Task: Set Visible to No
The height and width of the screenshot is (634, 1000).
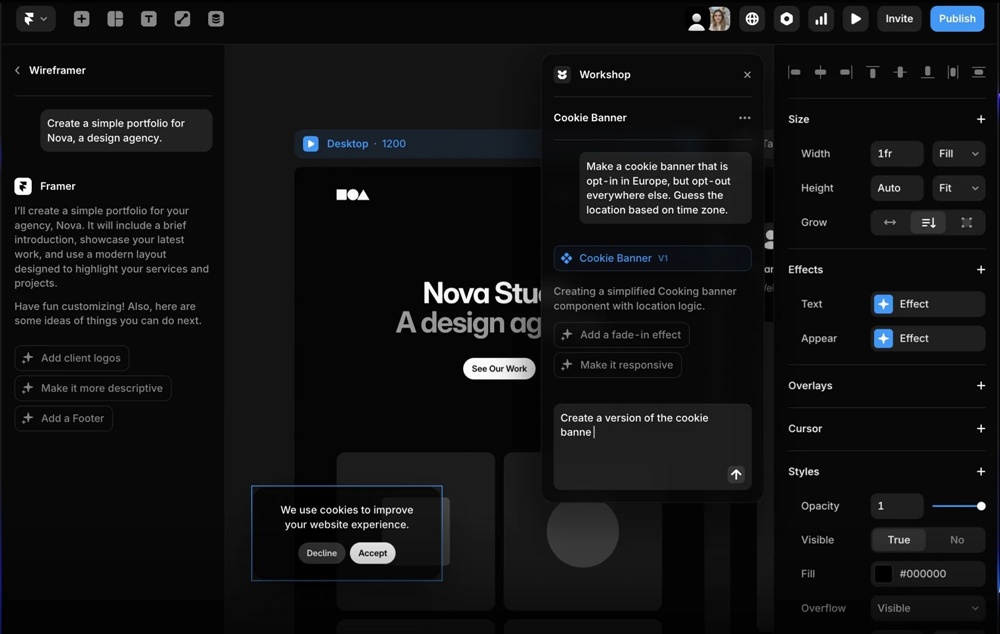Action: (957, 540)
